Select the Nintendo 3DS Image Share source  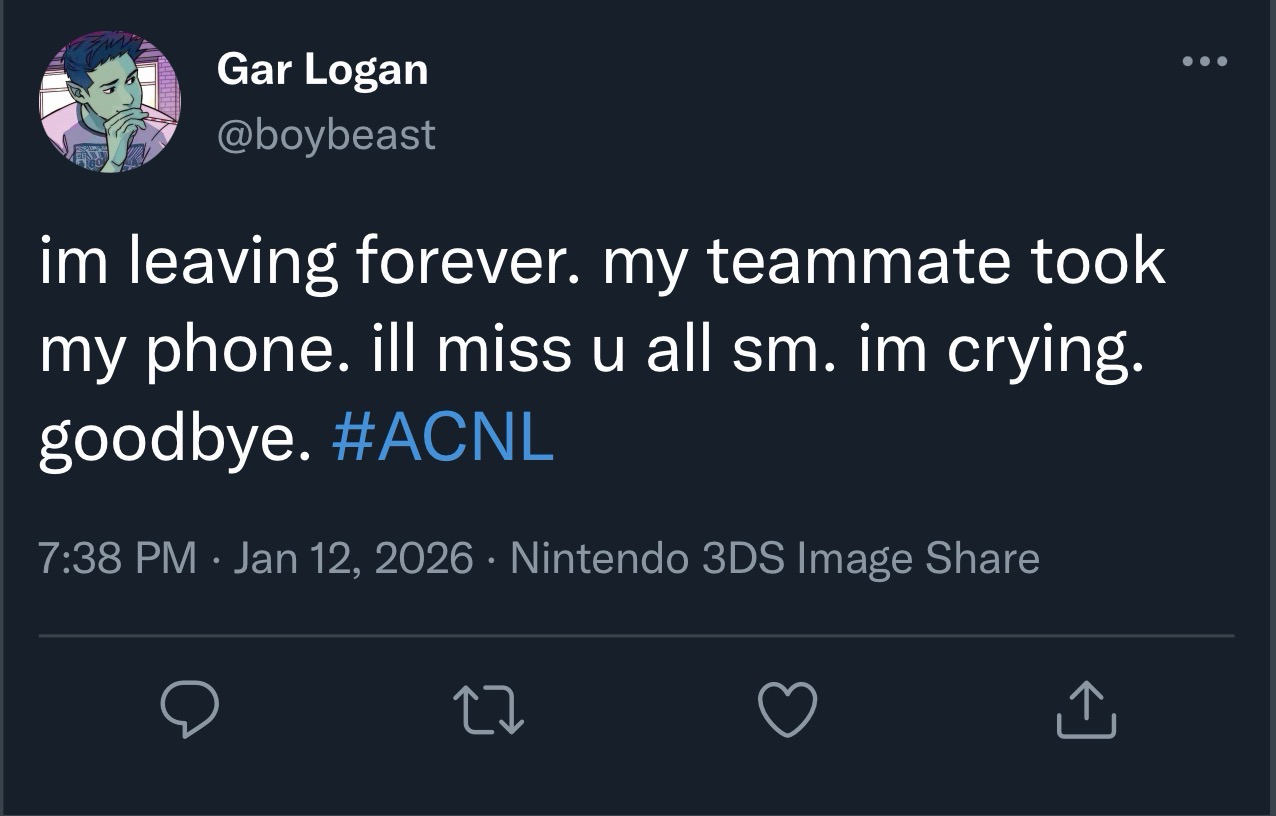(775, 558)
